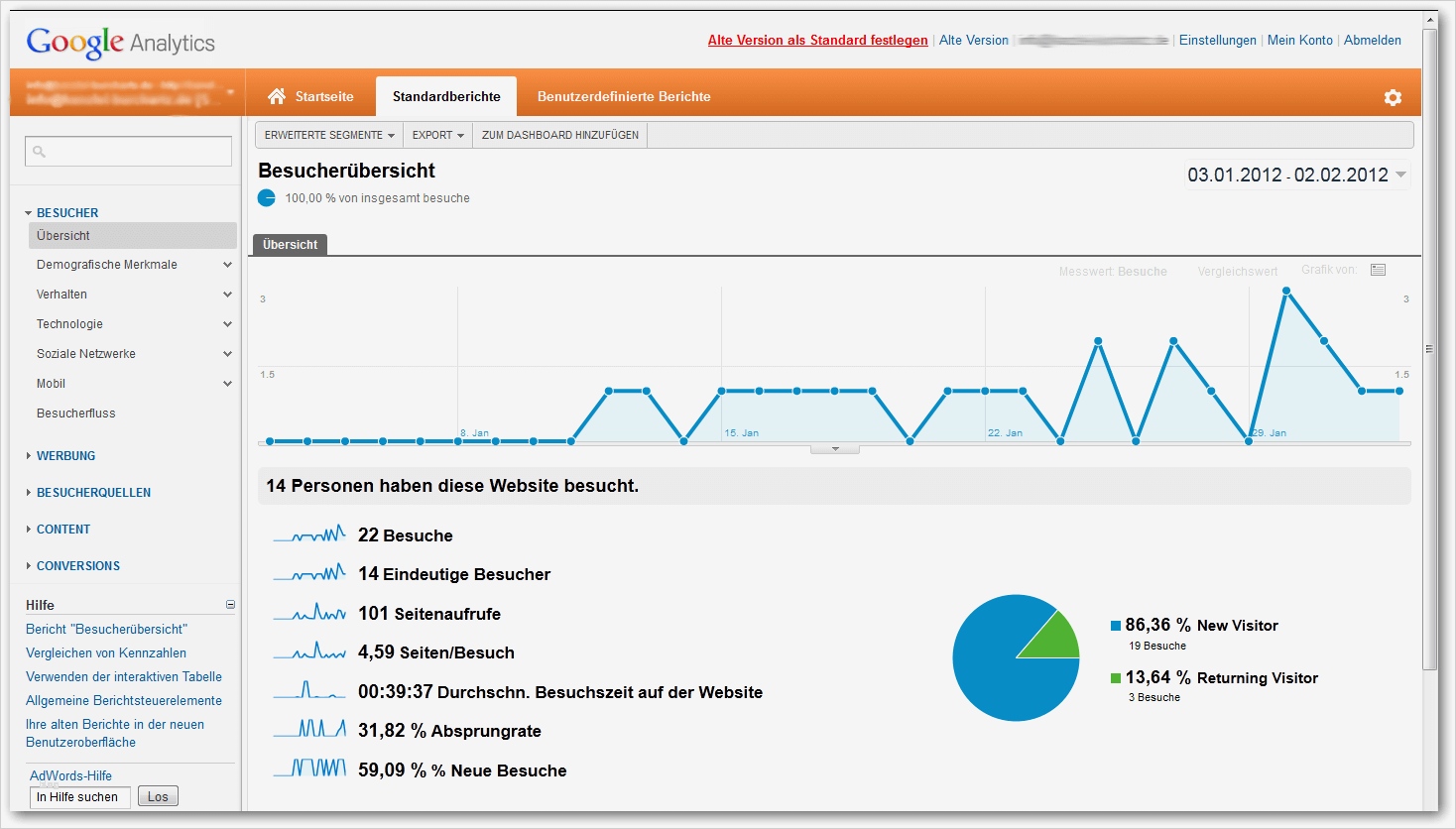Screen dimensions: 1456x829
Task: Open the Export dropdown
Action: [436, 134]
